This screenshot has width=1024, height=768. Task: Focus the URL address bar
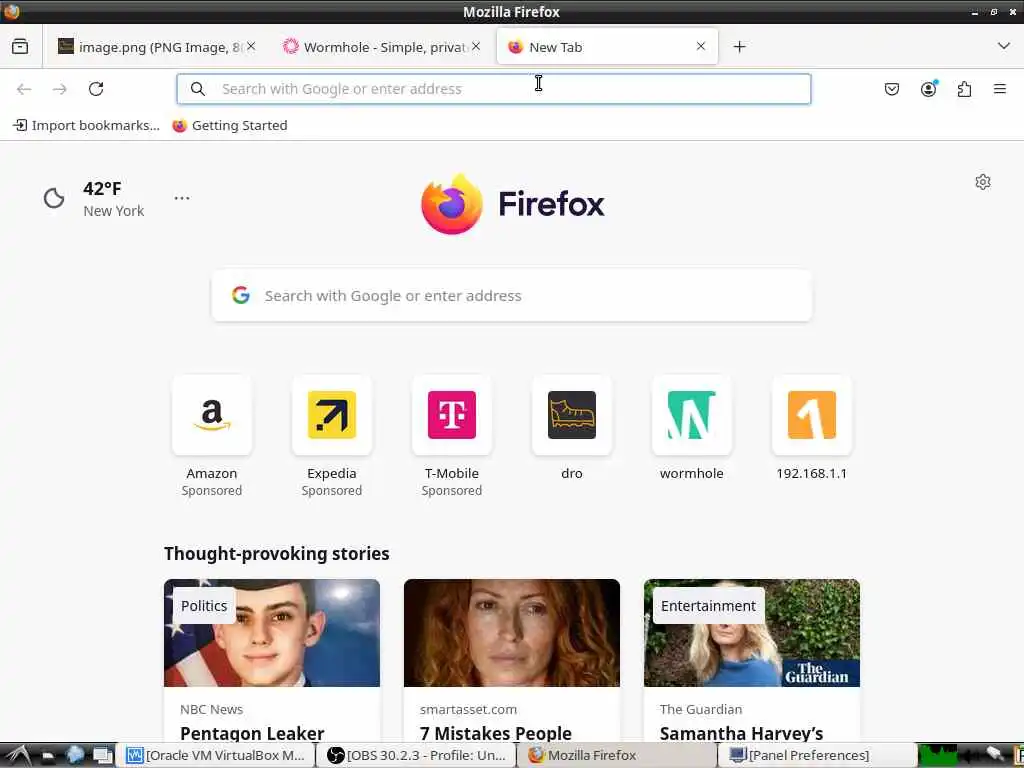click(x=494, y=89)
